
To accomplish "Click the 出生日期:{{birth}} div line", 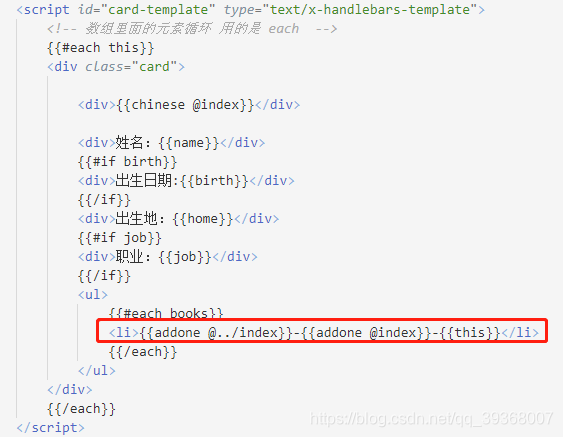I will click(x=186, y=181).
